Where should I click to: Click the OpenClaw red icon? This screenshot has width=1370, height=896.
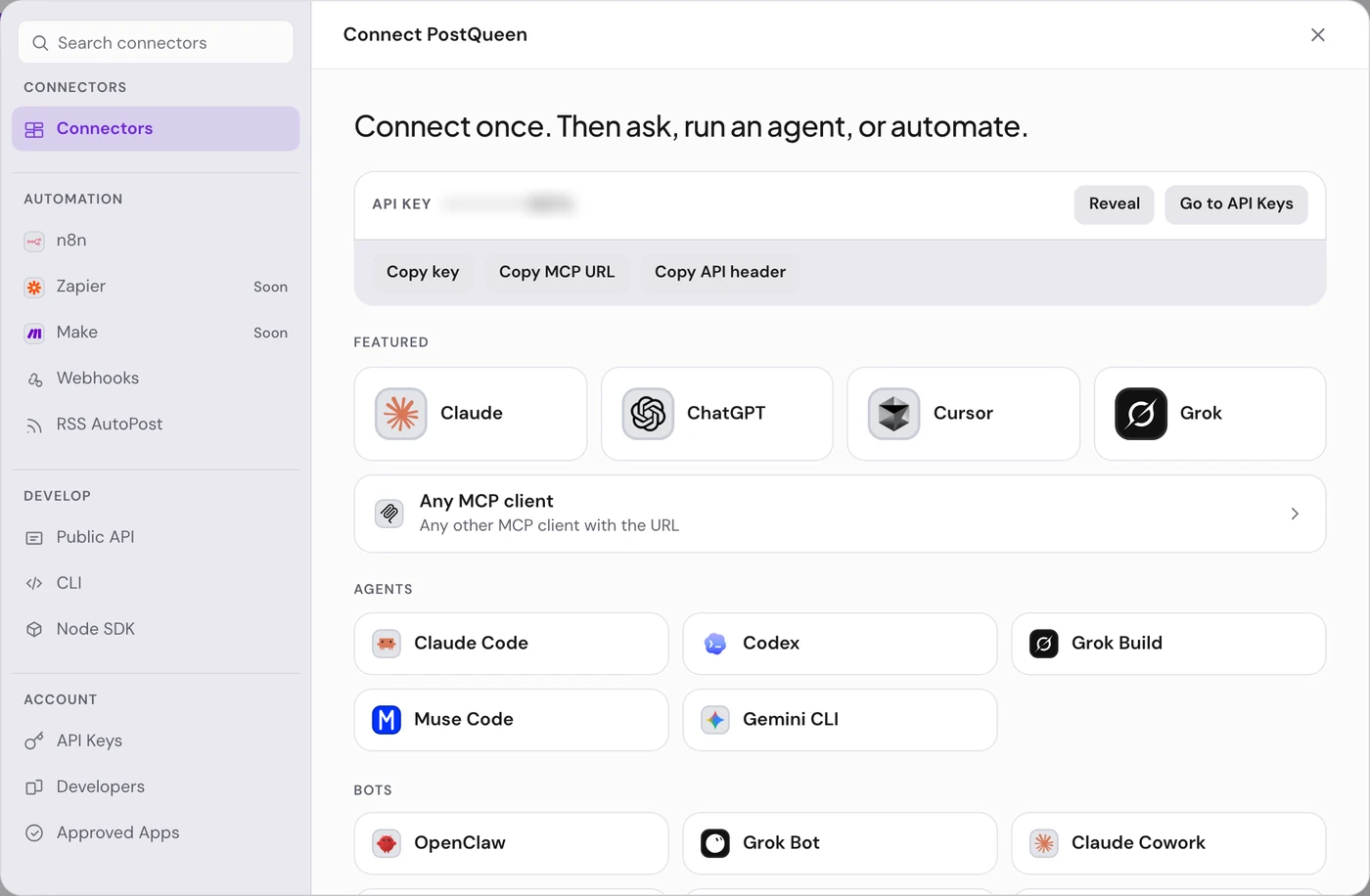click(x=387, y=843)
